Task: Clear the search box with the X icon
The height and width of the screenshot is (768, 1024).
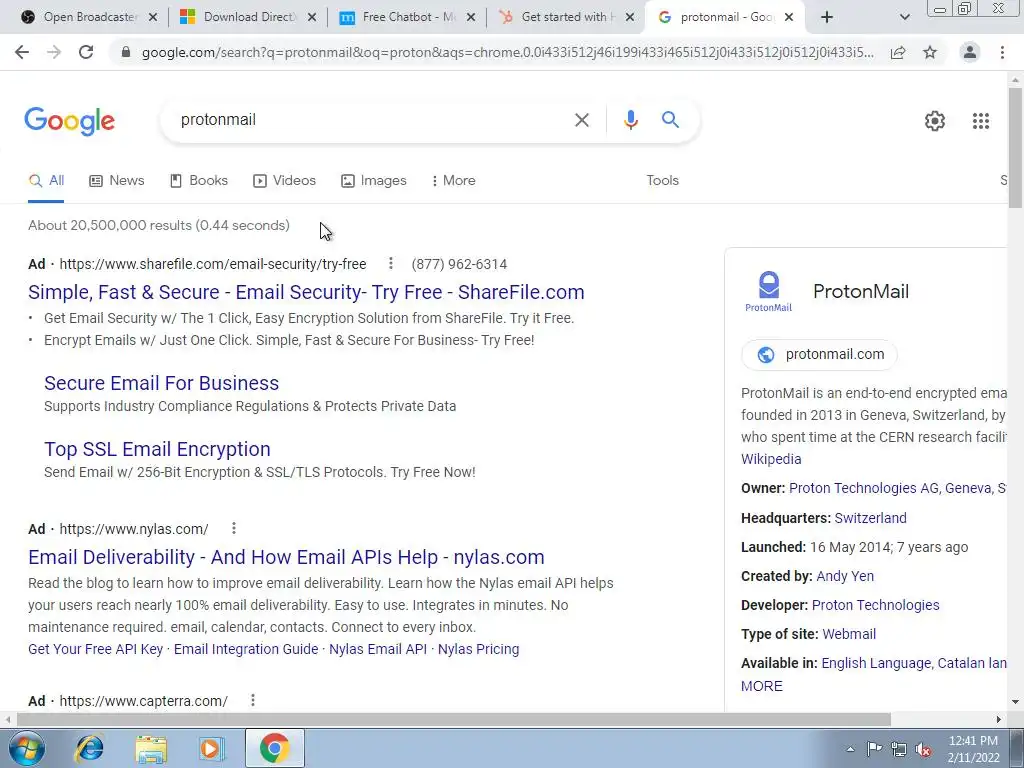Action: click(x=581, y=120)
